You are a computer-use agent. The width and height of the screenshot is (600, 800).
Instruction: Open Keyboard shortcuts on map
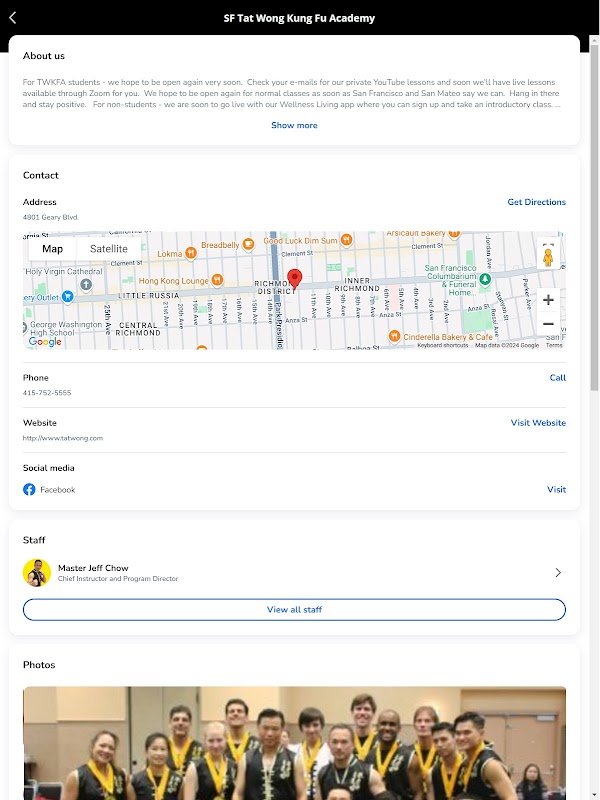click(x=442, y=345)
